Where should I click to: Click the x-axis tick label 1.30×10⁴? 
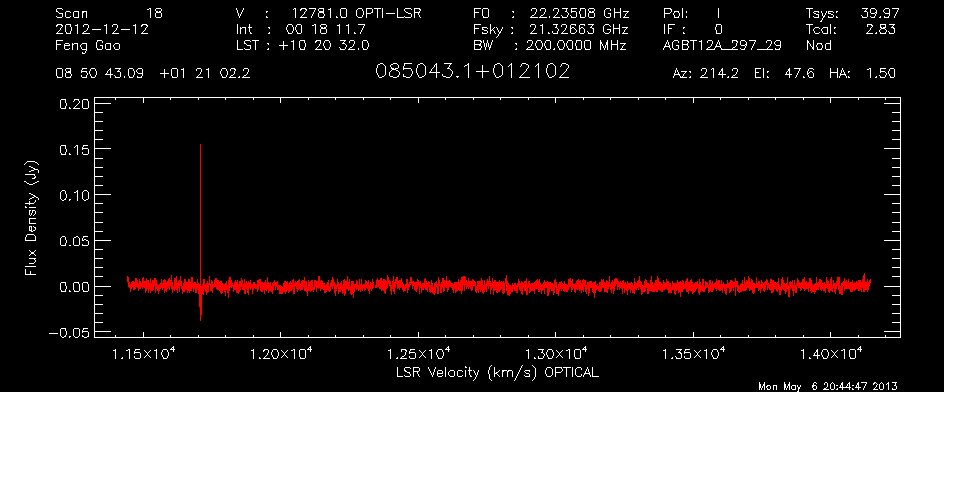[x=556, y=354]
